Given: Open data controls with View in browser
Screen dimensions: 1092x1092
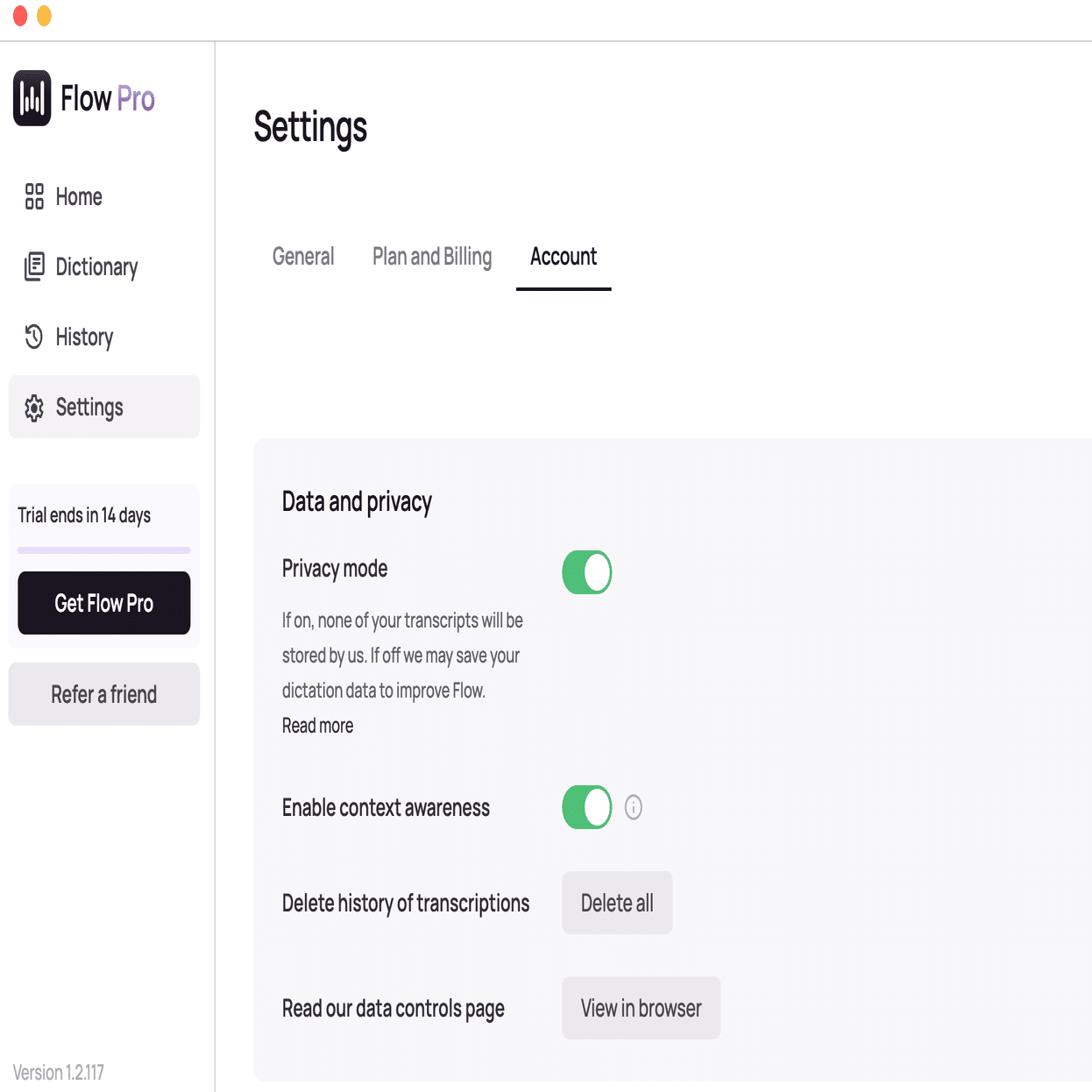Looking at the screenshot, I should [641, 1008].
